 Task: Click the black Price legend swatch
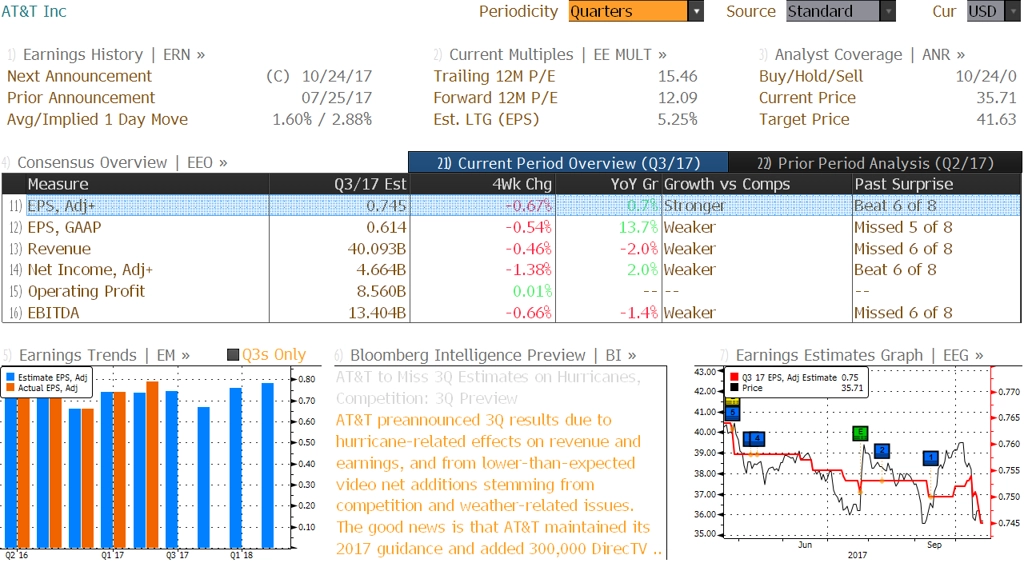pyautogui.click(x=734, y=388)
